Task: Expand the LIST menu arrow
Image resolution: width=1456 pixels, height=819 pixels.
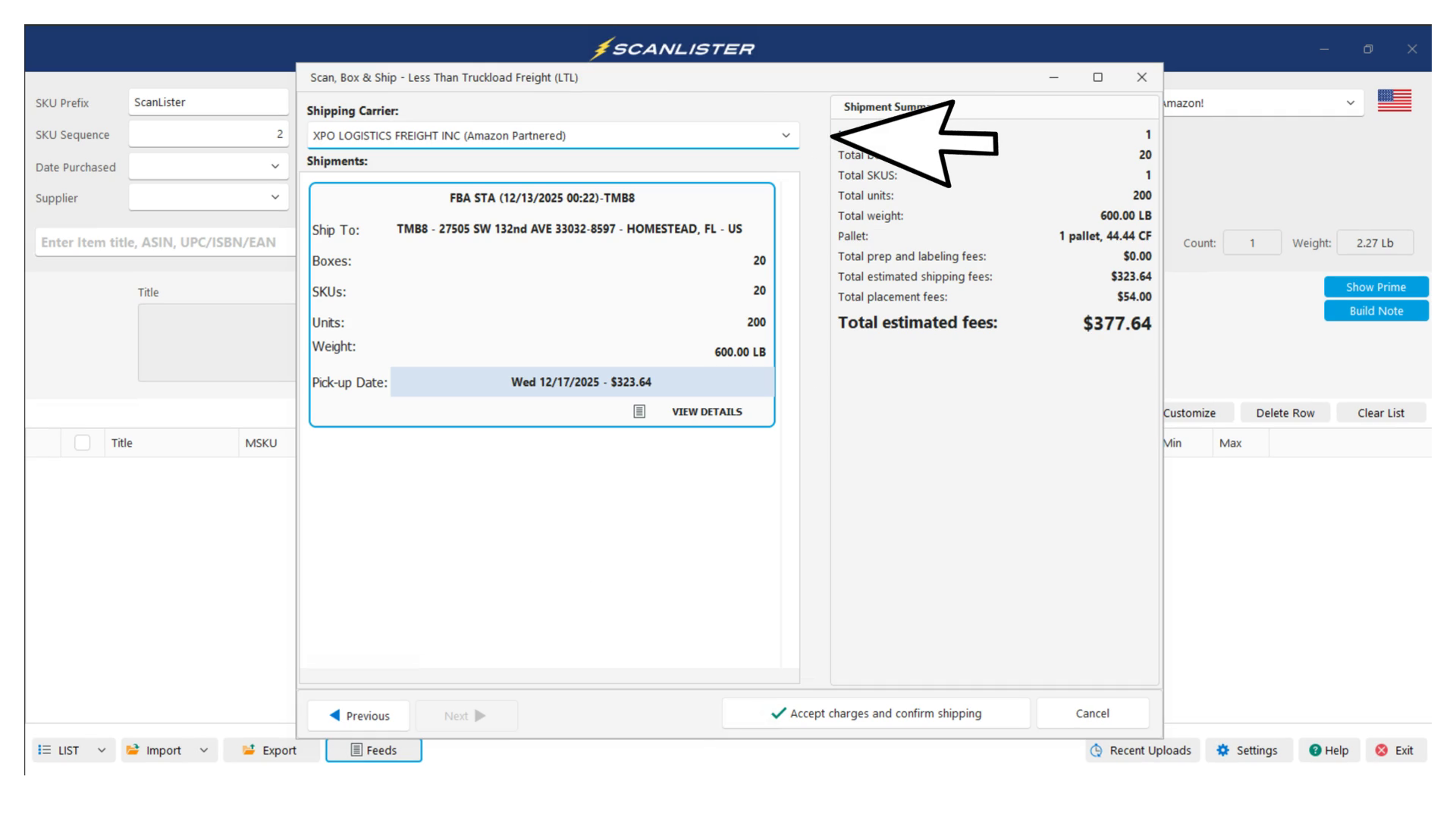Action: tap(102, 750)
